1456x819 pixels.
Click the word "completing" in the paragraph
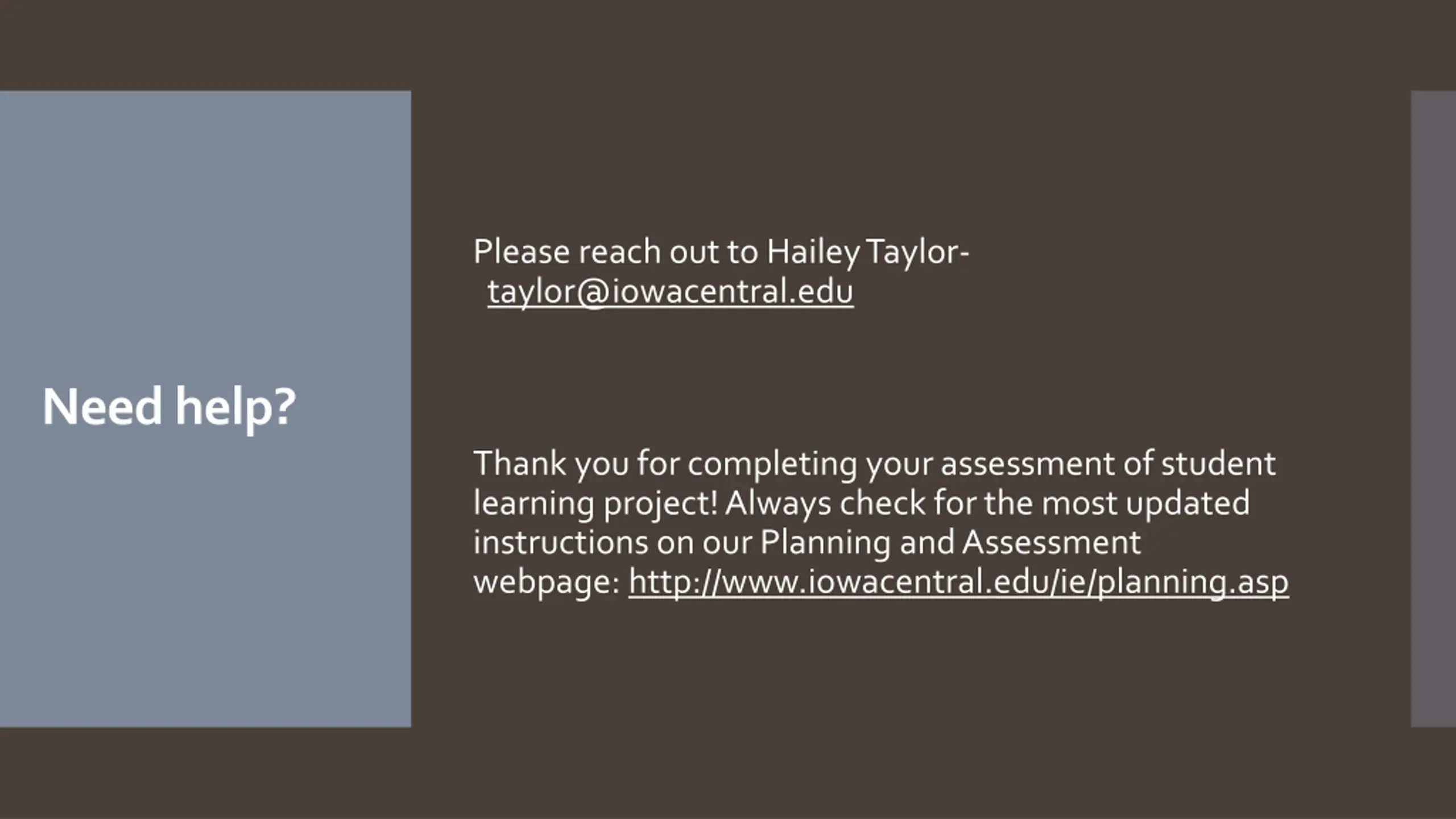click(772, 464)
